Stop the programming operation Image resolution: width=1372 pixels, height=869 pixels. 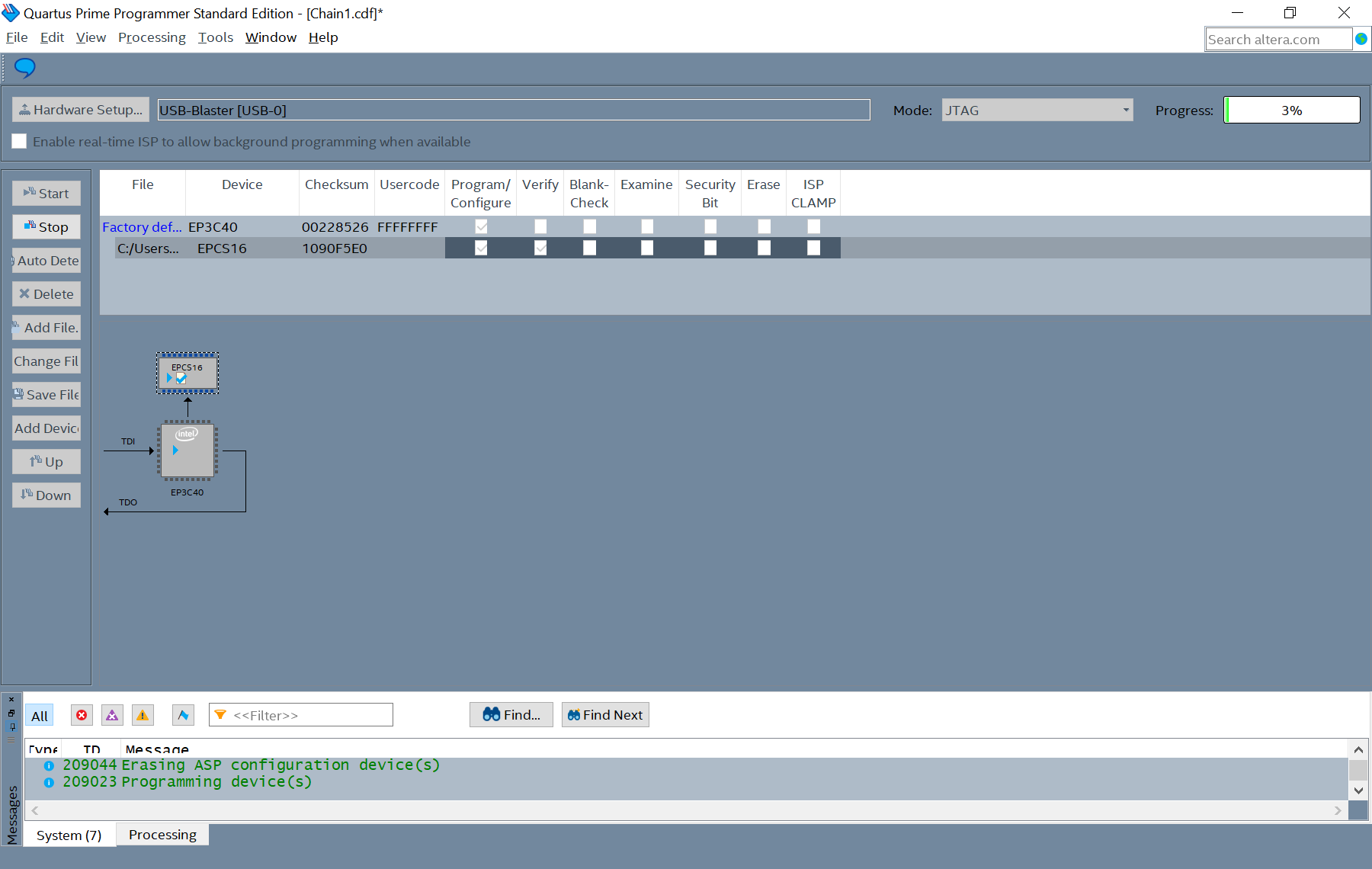46,226
